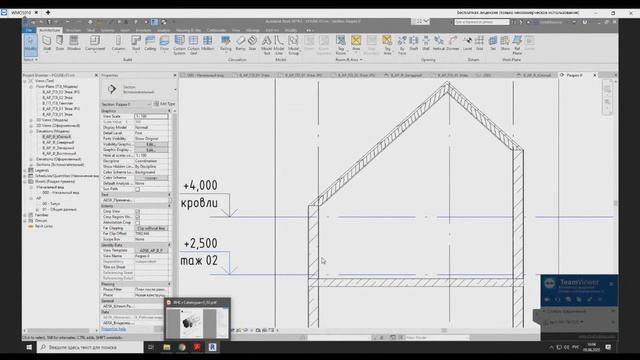Viewport: 640px width, 360px height.
Task: Choose the Curtain System tool
Action: click(179, 45)
